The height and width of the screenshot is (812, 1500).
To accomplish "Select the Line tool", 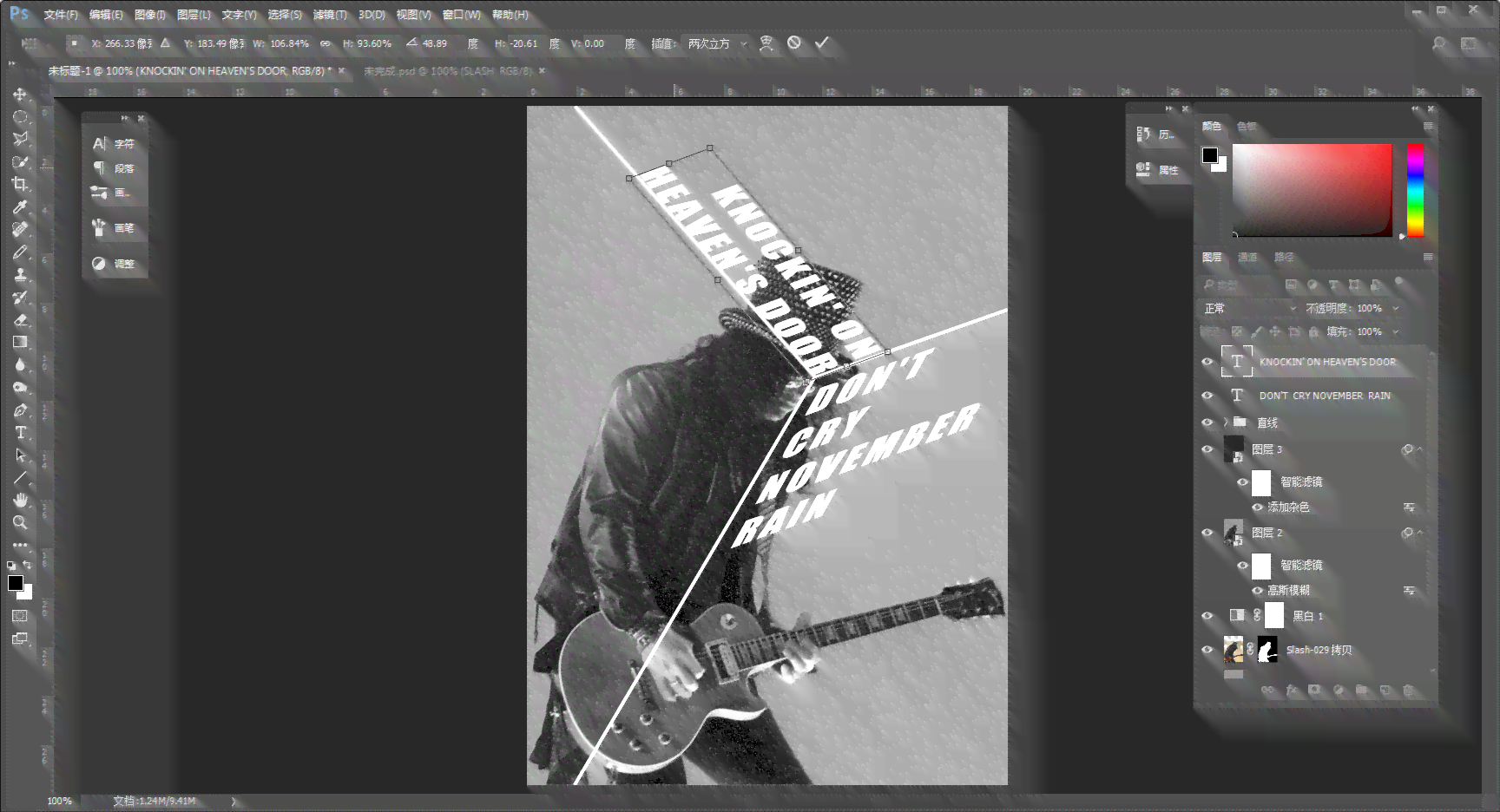I will (x=20, y=477).
